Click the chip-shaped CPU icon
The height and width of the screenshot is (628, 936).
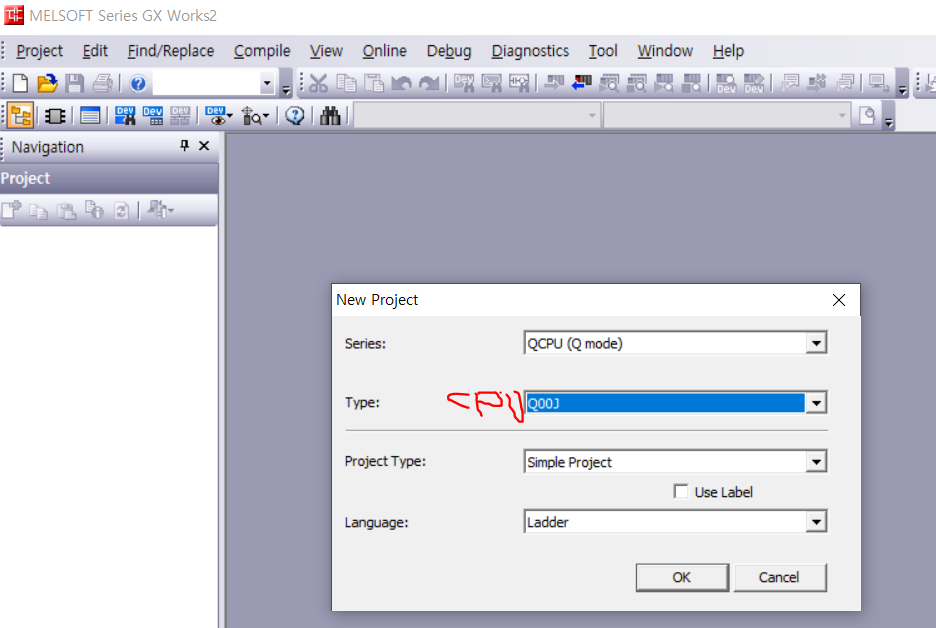(56, 116)
